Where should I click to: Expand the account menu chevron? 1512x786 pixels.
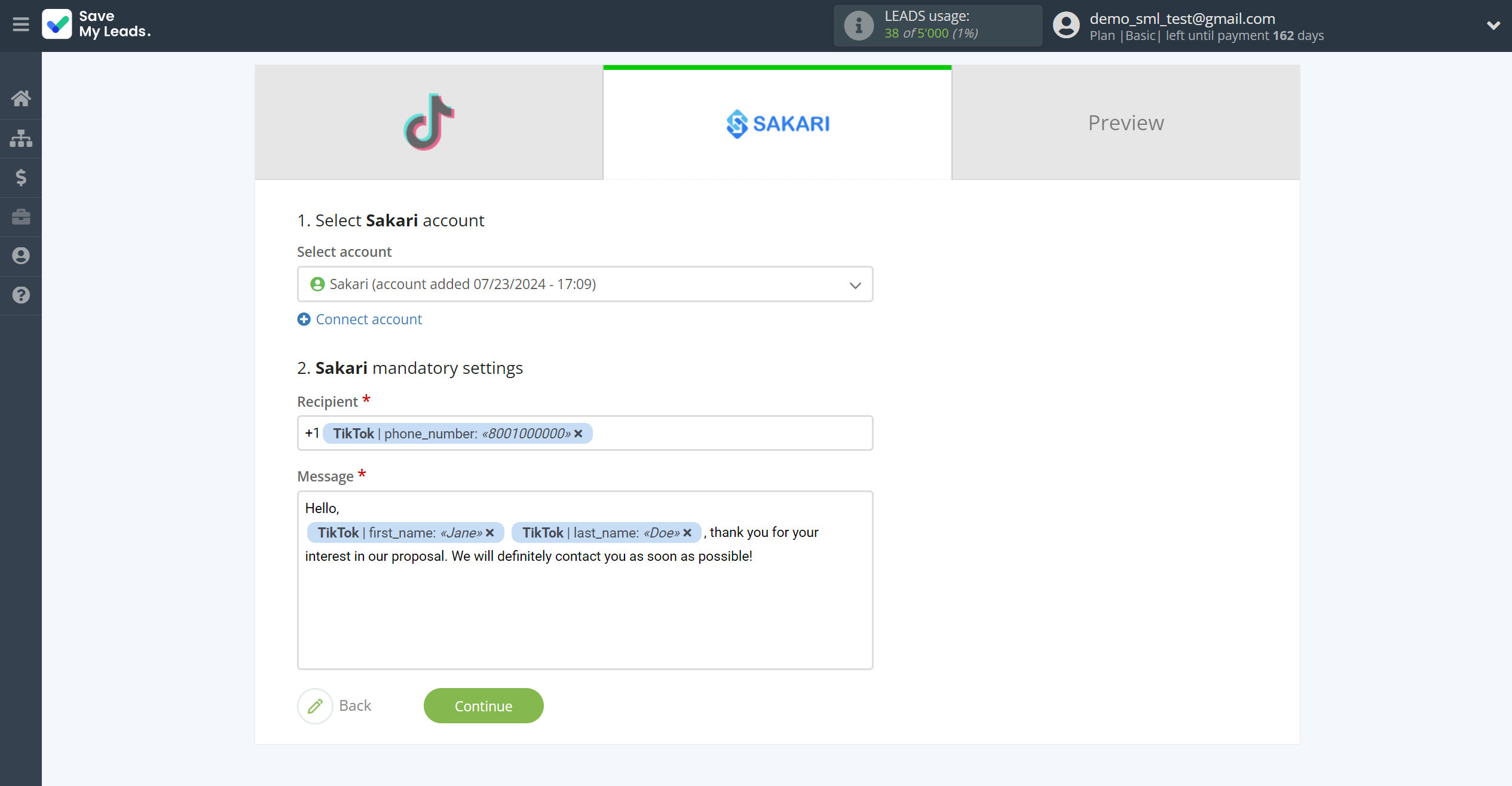click(x=1493, y=25)
